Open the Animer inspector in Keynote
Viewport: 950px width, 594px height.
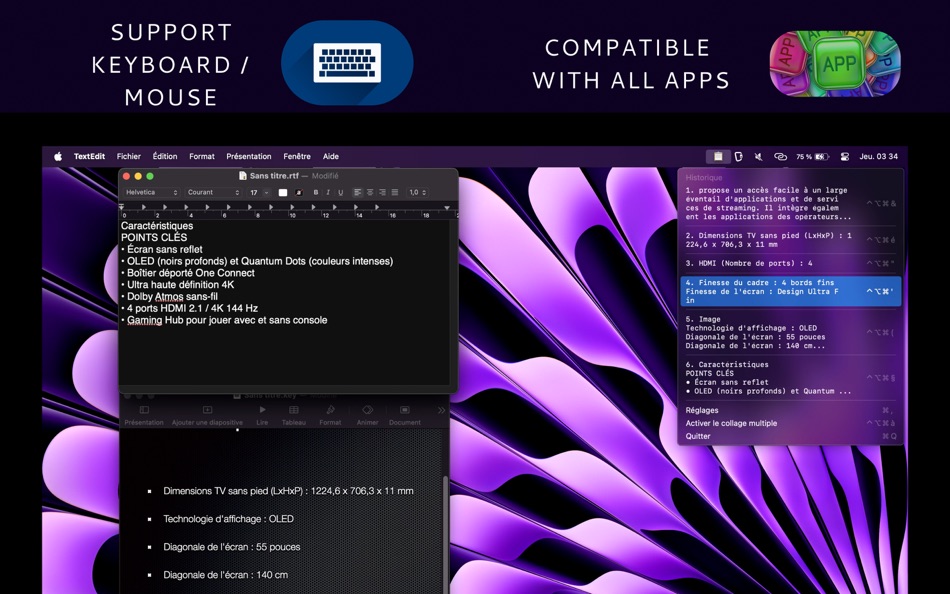click(367, 415)
